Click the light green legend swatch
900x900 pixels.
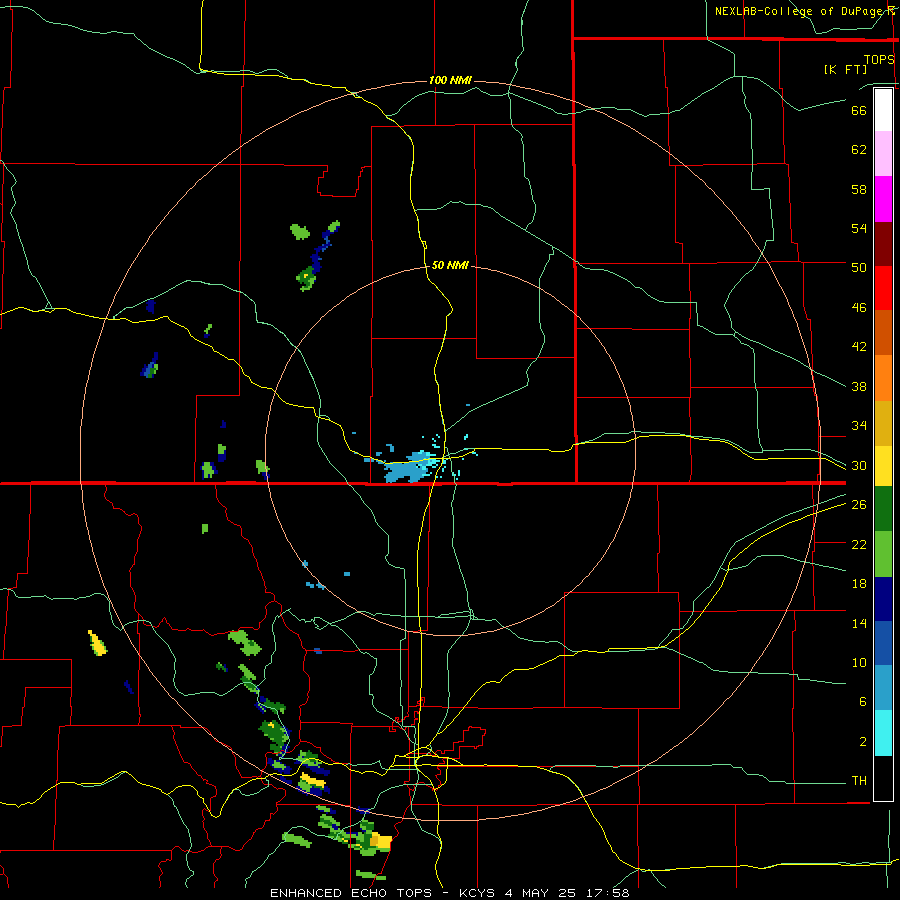[883, 554]
